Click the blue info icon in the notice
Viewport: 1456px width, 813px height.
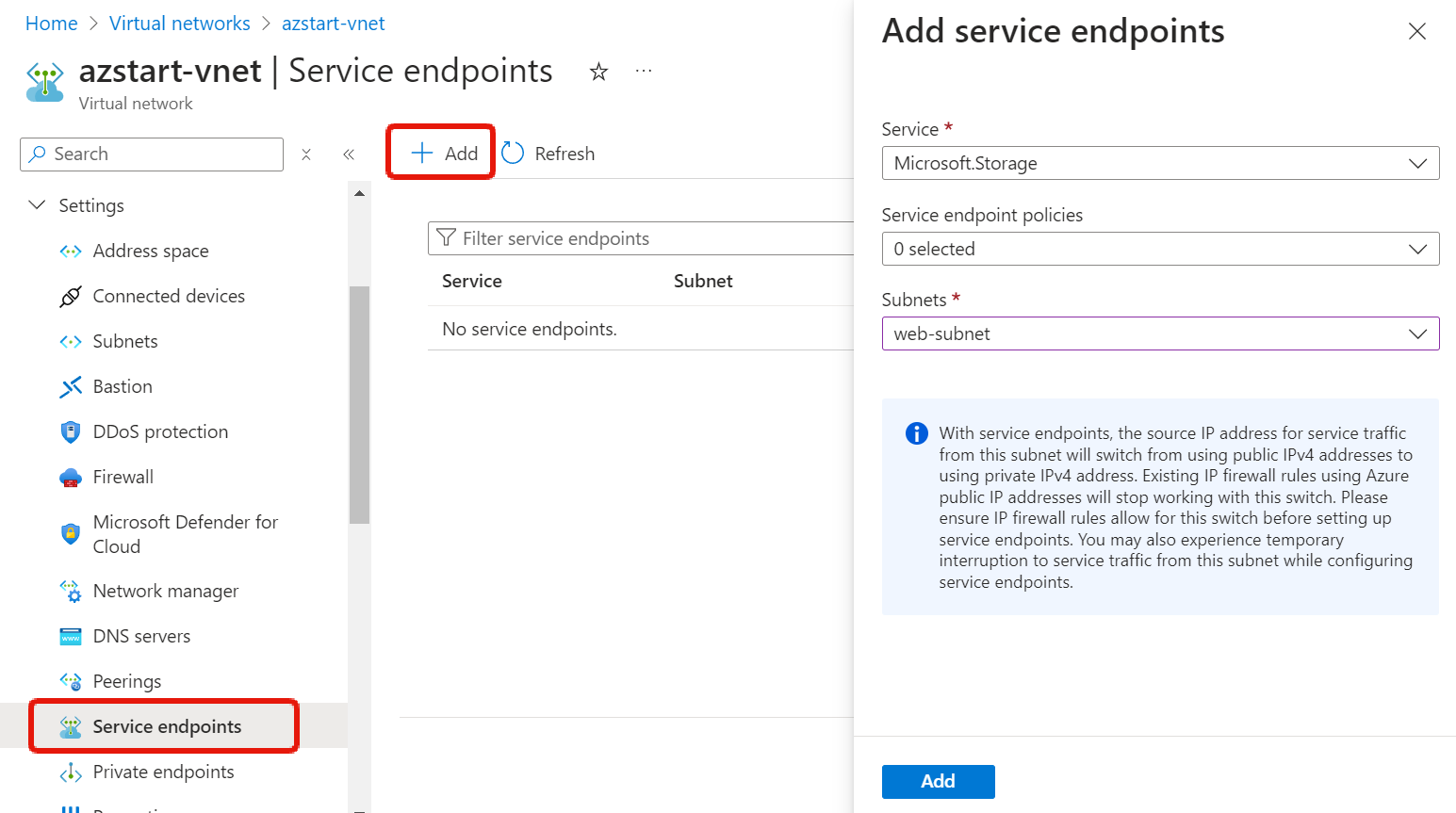[916, 433]
